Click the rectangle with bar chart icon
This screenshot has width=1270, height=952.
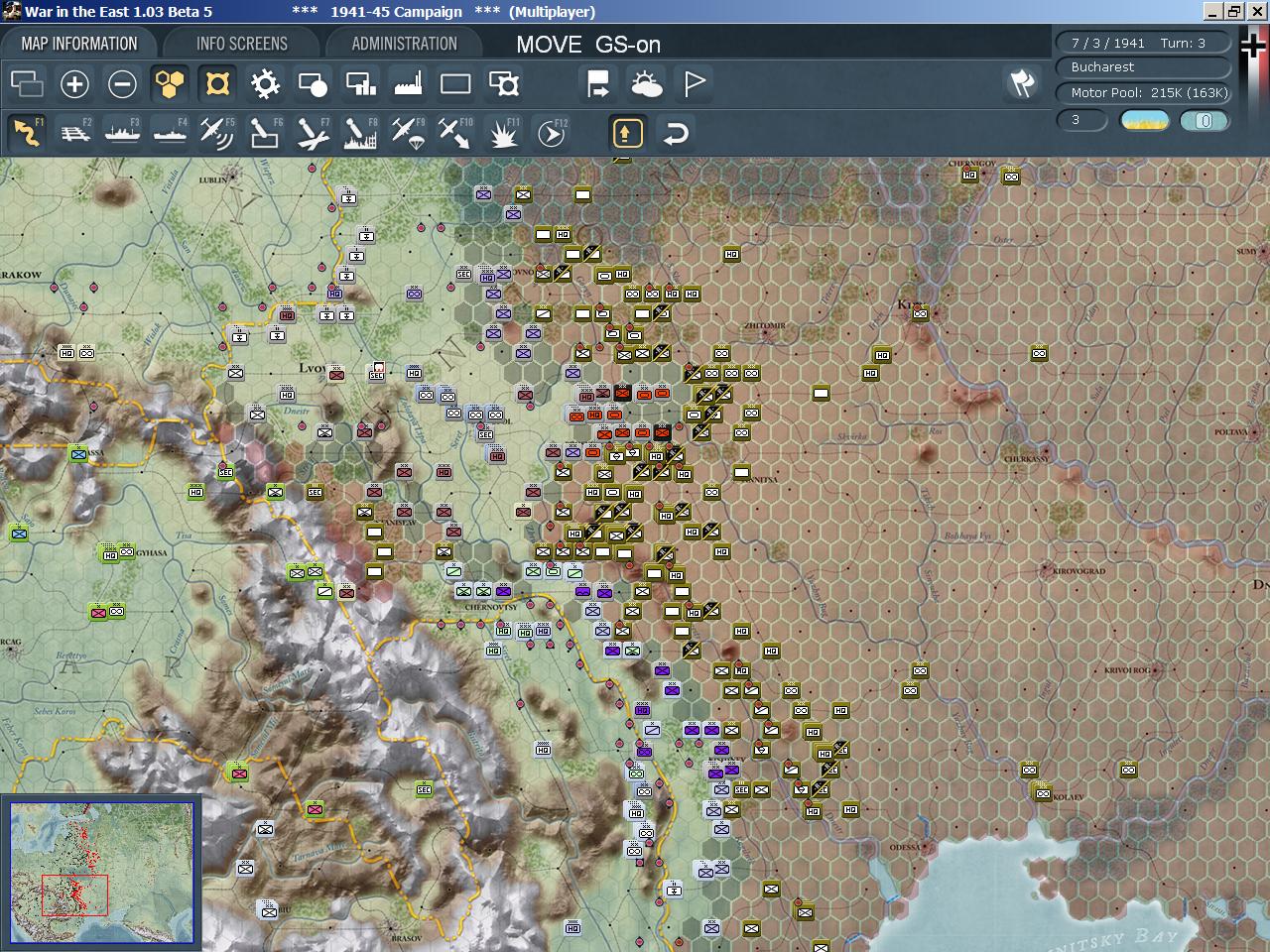coord(360,84)
